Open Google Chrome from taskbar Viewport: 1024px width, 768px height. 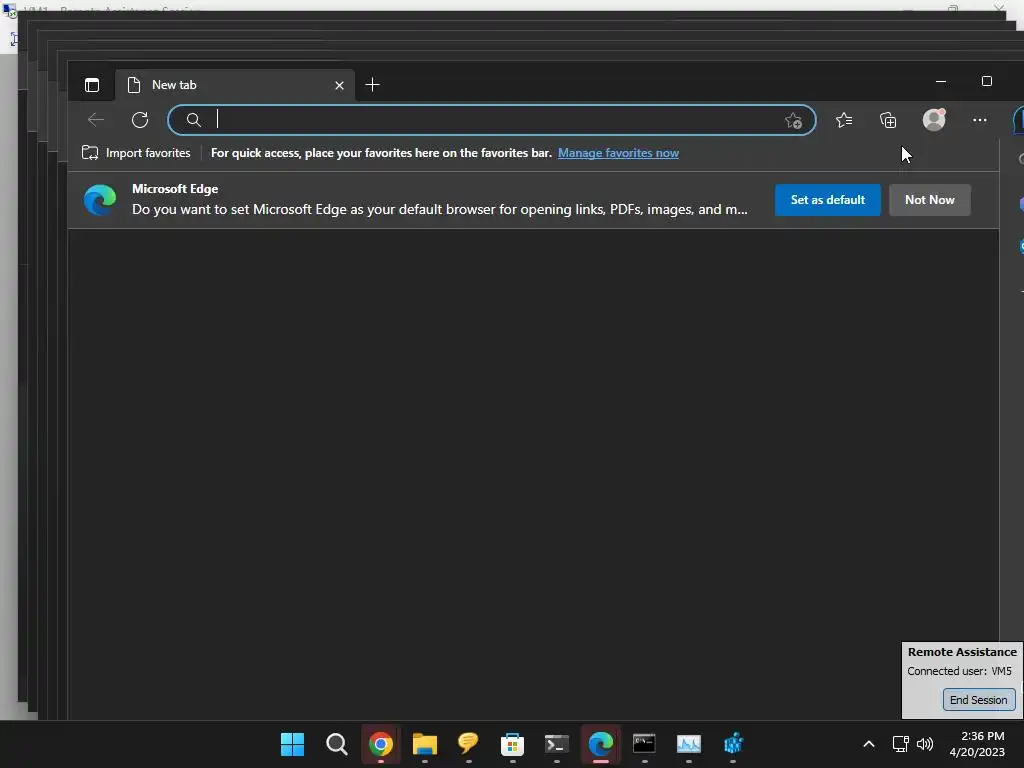pyautogui.click(x=381, y=744)
